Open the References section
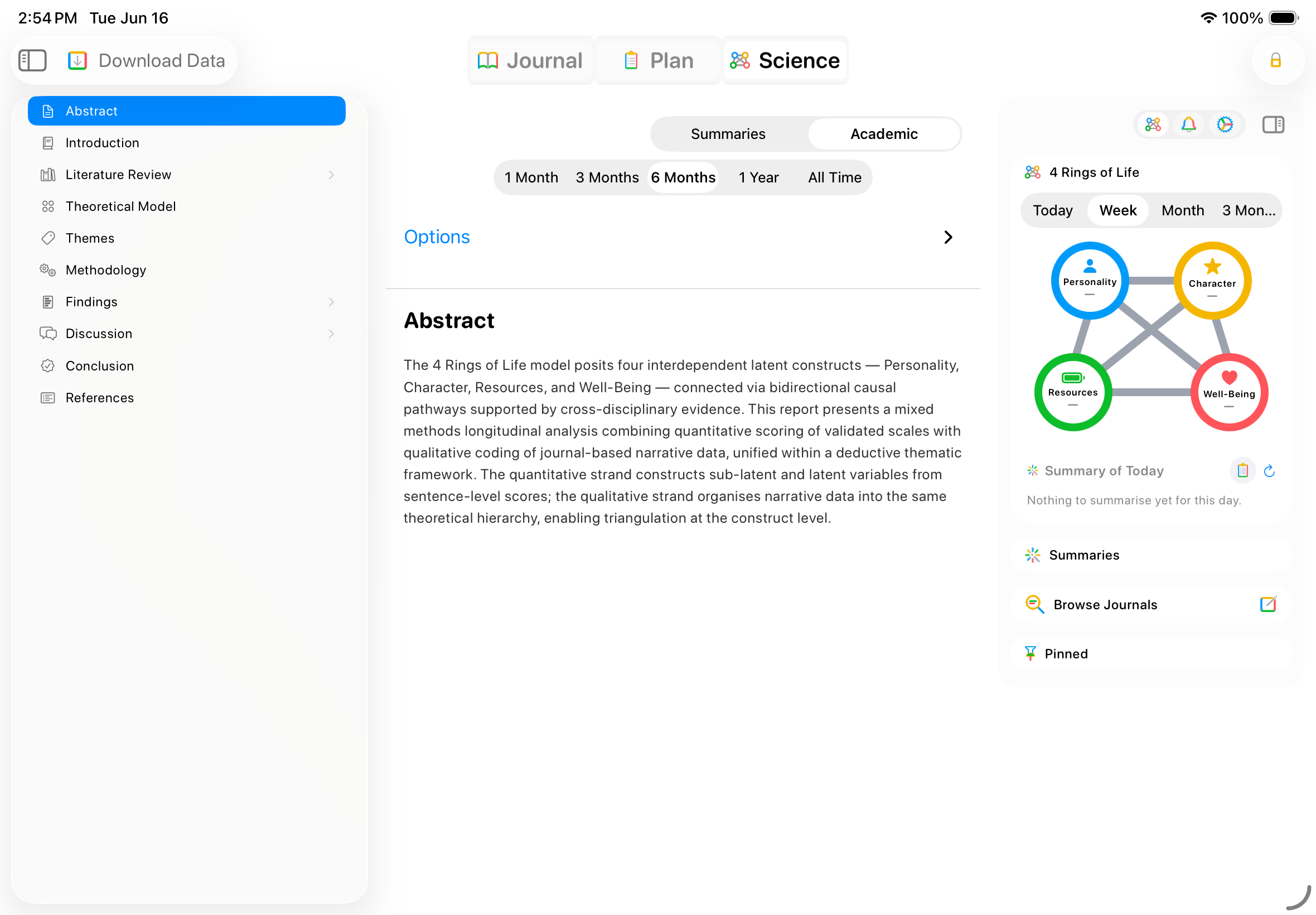This screenshot has width=1316, height=915. click(x=187, y=398)
